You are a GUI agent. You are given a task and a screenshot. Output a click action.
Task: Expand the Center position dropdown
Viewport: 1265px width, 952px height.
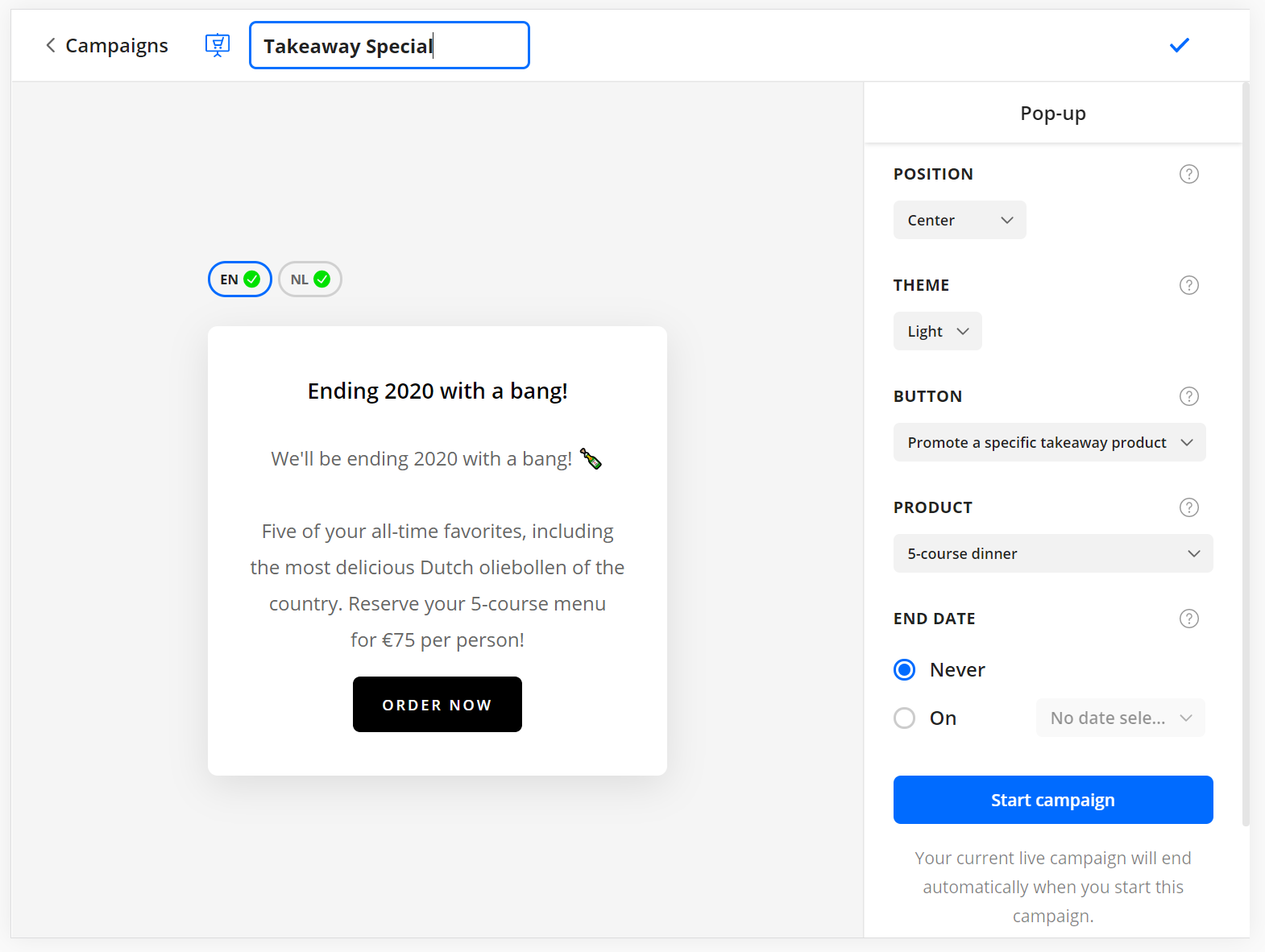(x=959, y=220)
